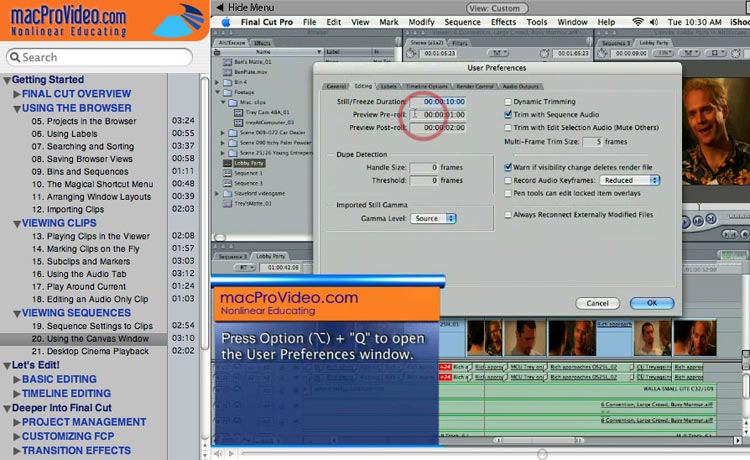Viewport: 750px width, 460px height.
Task: Click Hide Menu link
Action: pos(245,8)
